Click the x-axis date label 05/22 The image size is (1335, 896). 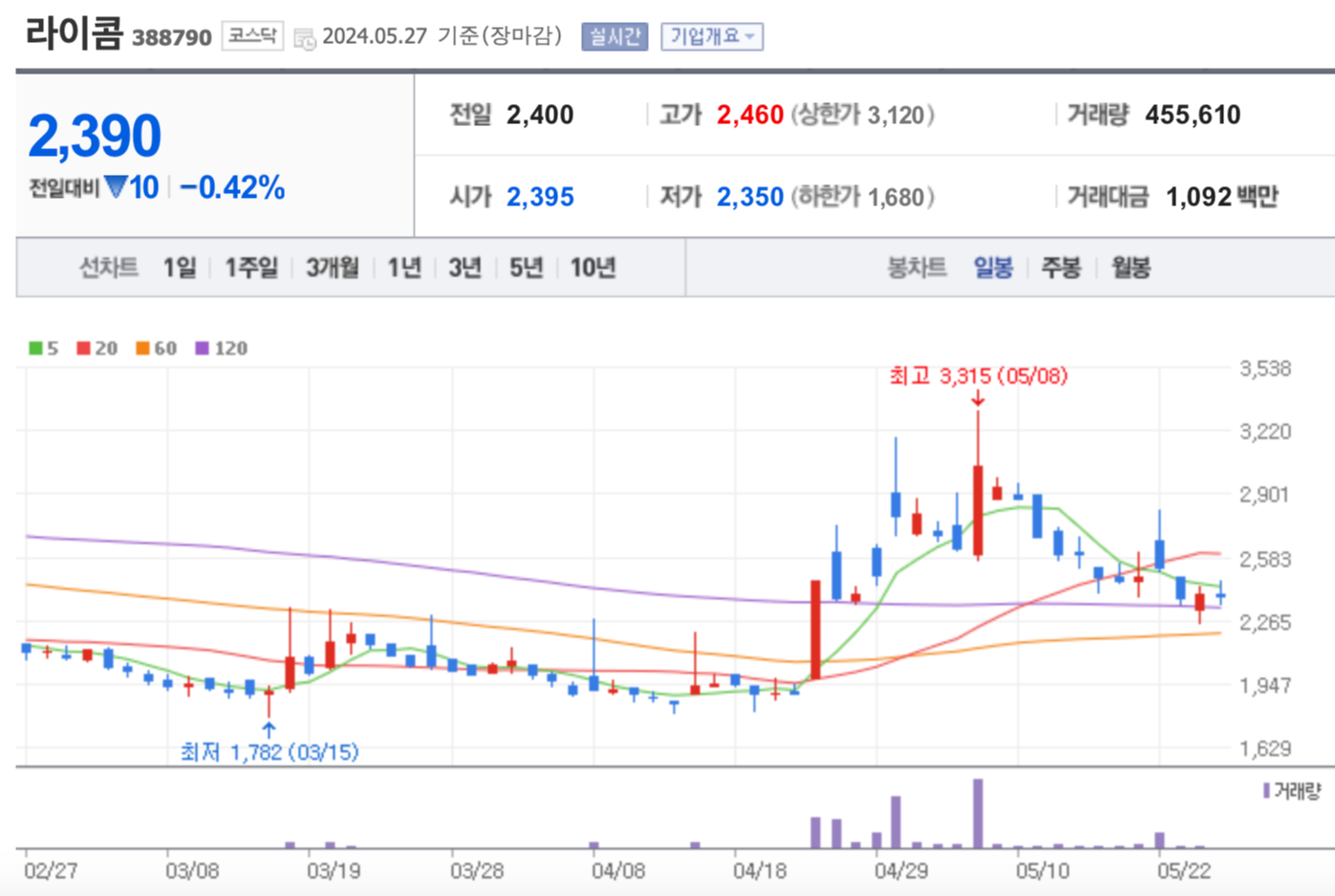pos(1183,871)
